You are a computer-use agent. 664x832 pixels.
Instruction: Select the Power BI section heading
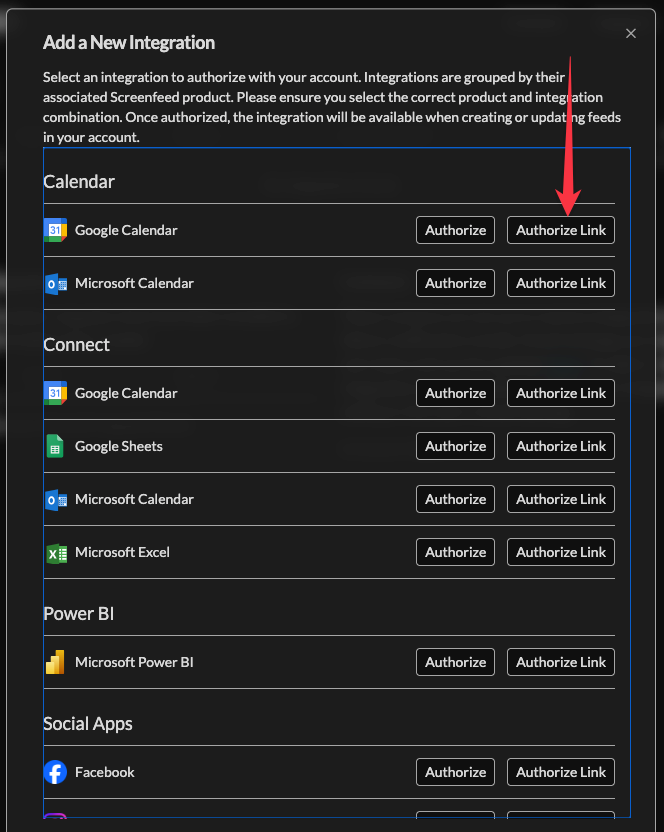[79, 613]
